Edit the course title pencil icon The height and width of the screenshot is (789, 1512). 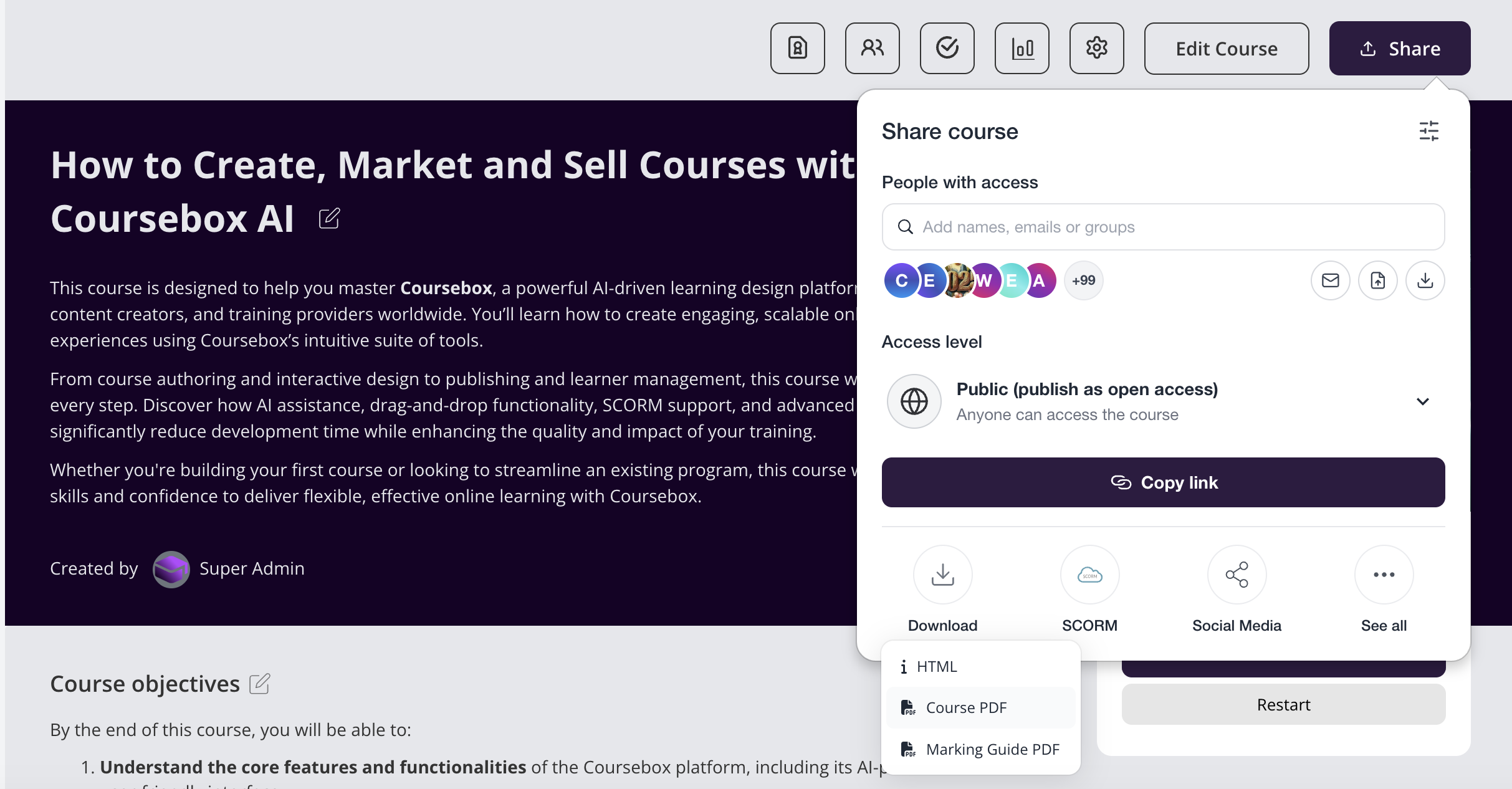(329, 219)
